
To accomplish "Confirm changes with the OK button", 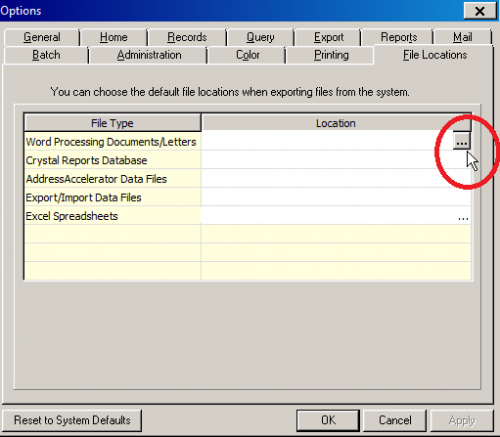I will [328, 420].
